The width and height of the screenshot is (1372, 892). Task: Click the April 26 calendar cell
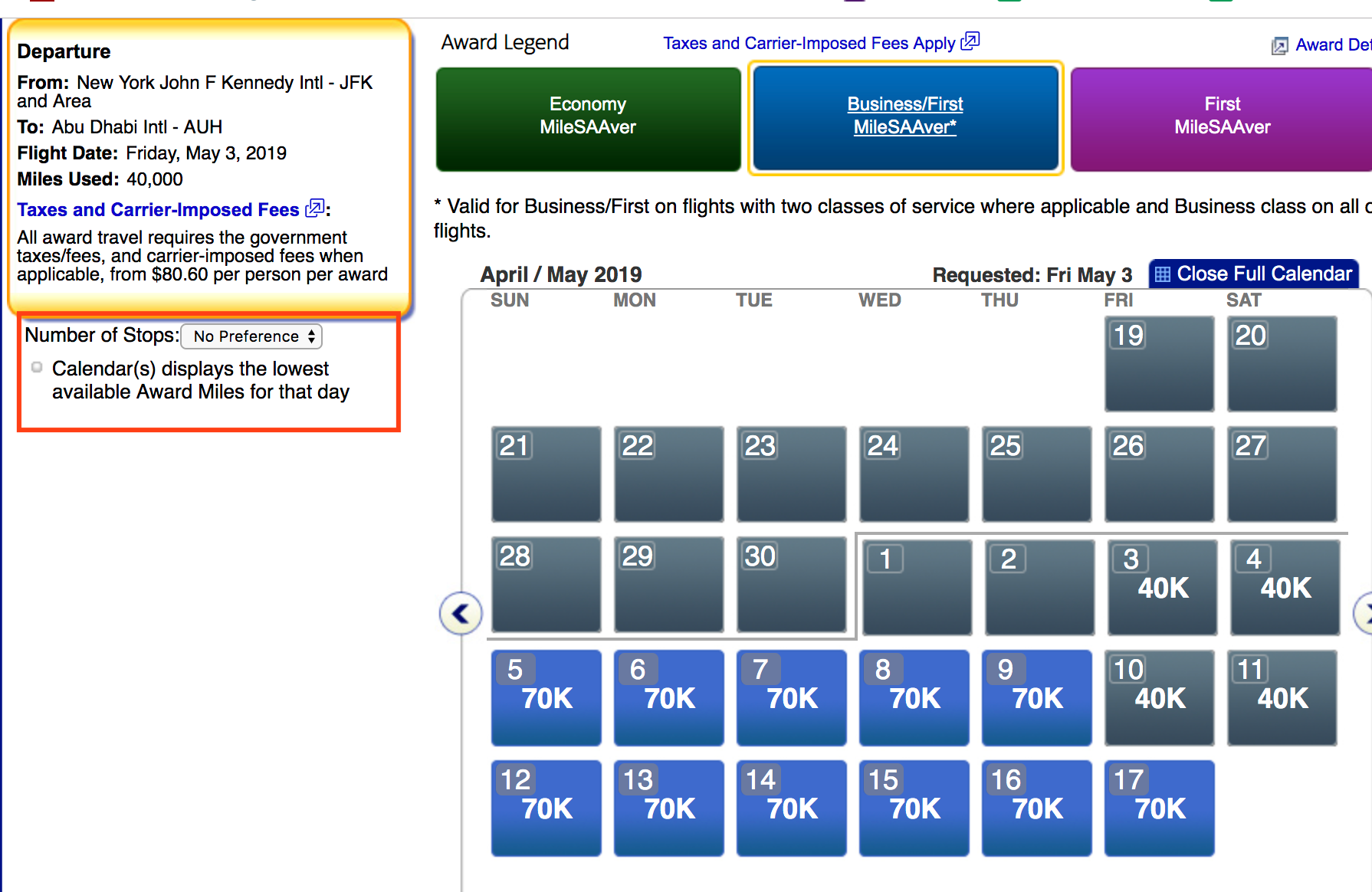tap(1160, 474)
